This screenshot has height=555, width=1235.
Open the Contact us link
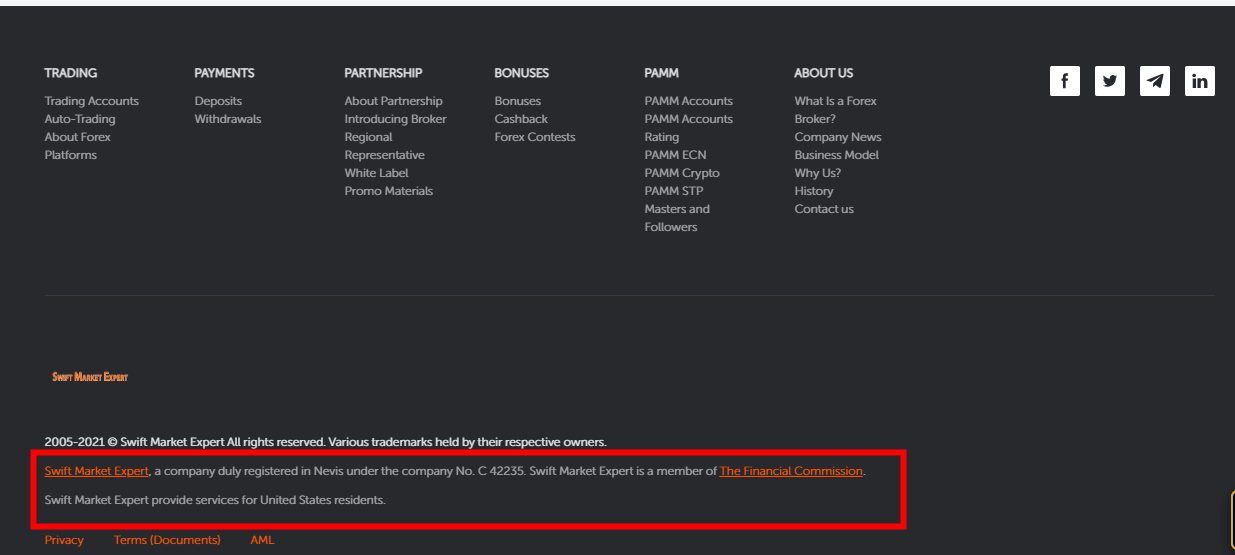(x=823, y=209)
